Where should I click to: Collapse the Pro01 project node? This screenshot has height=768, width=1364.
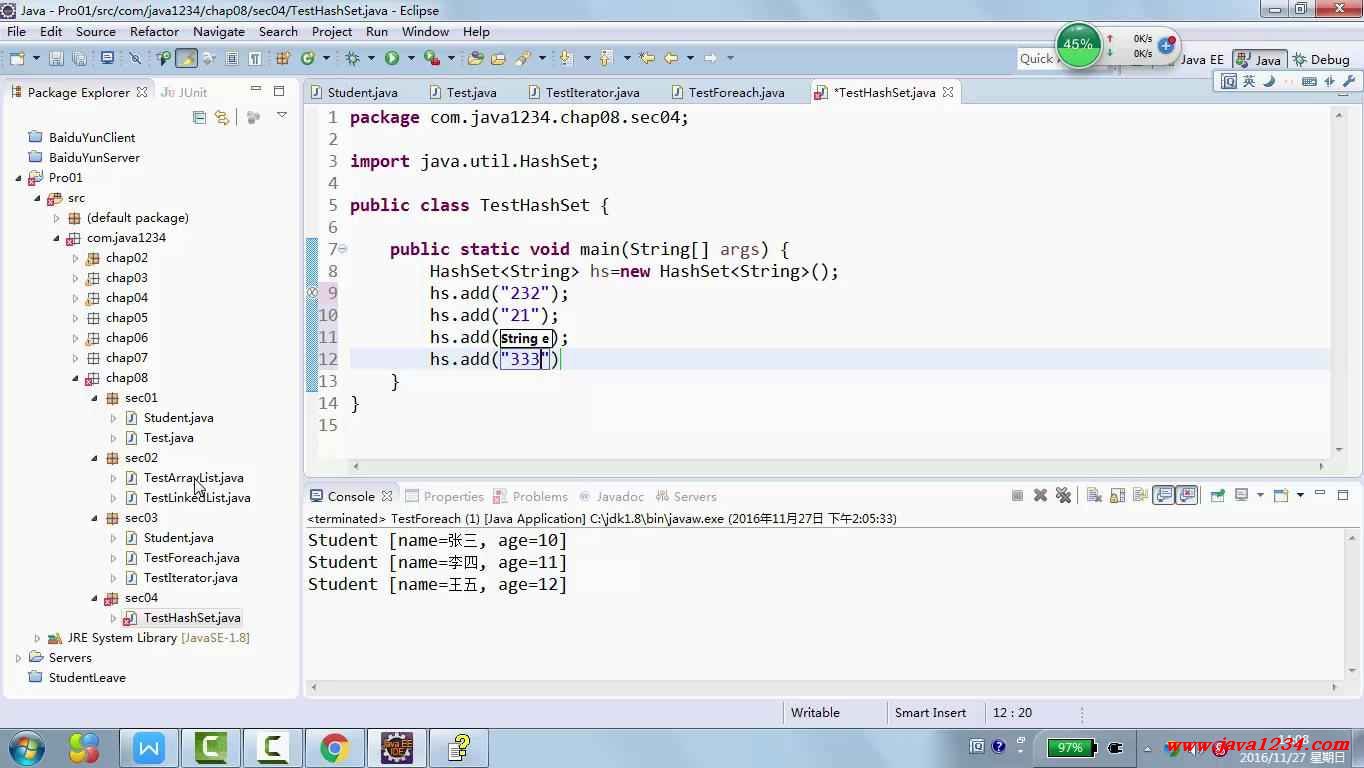pos(18,178)
